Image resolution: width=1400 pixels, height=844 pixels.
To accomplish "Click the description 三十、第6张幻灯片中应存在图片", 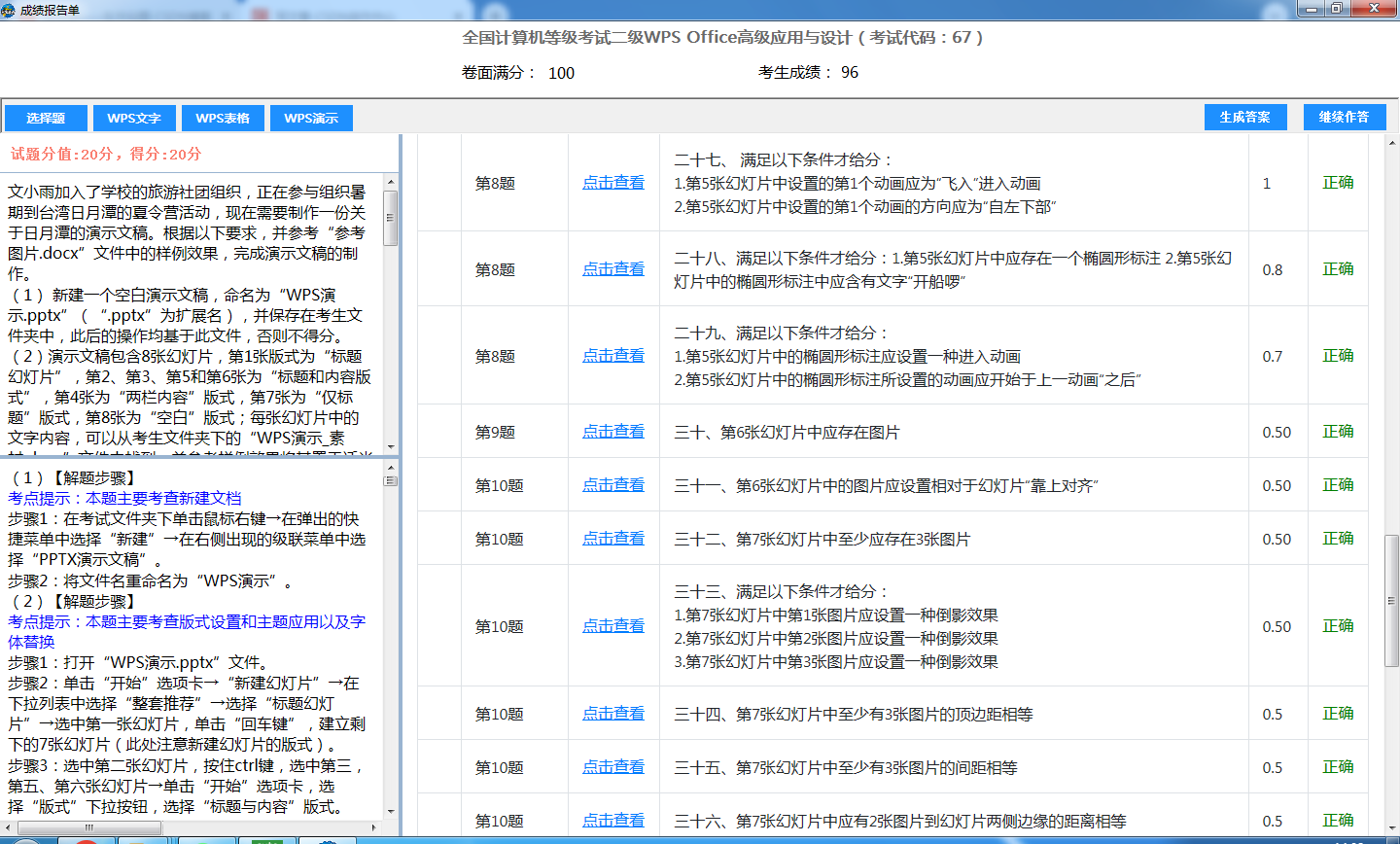I will (787, 433).
